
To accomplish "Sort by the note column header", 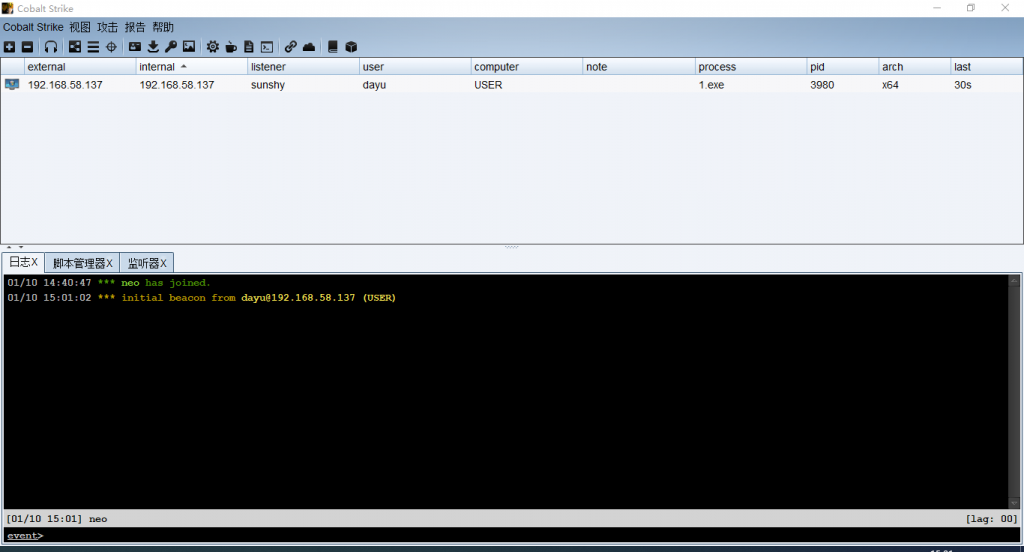I will click(639, 67).
